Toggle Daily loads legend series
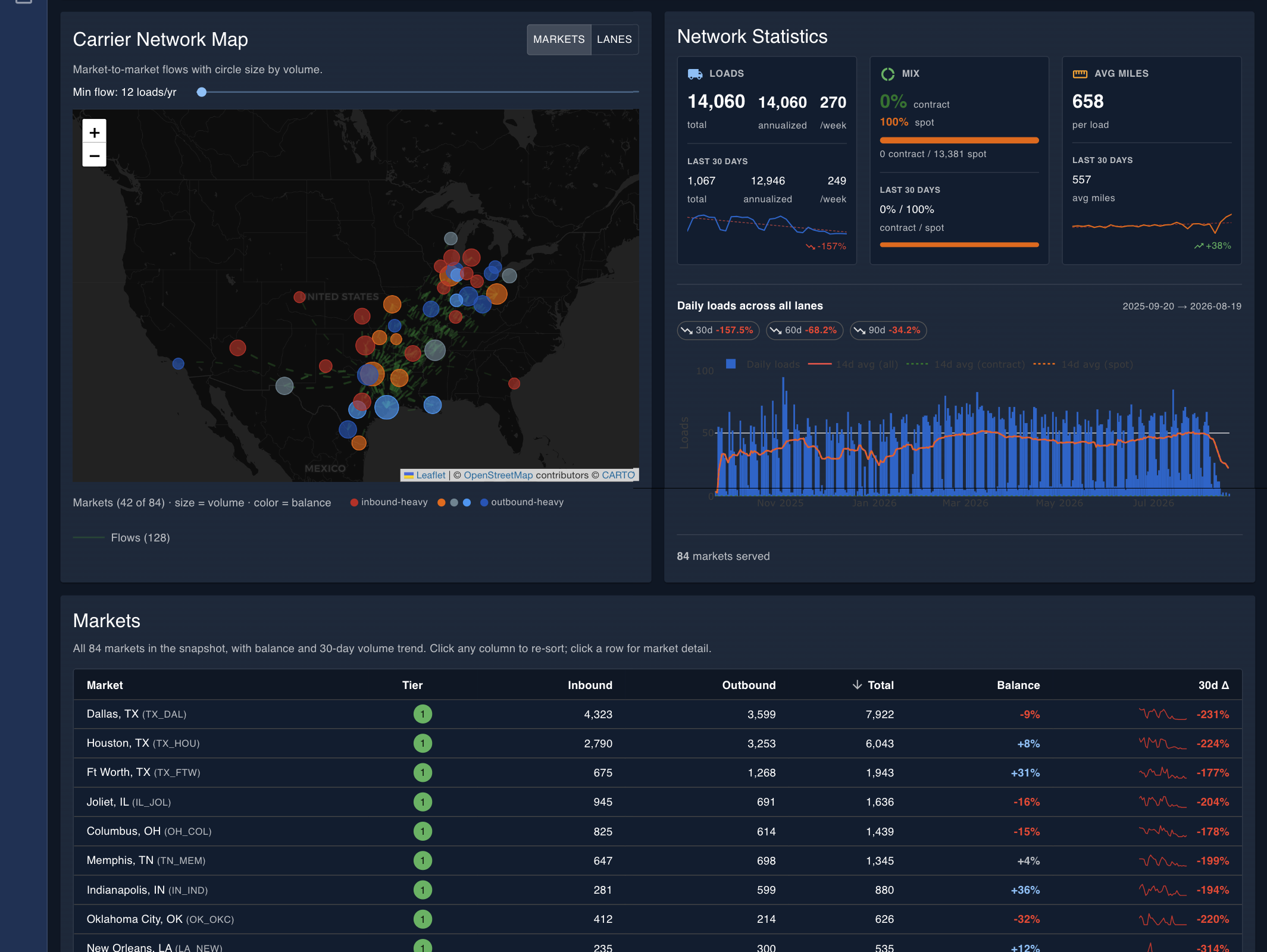This screenshot has height=952, width=1267. coord(763,364)
